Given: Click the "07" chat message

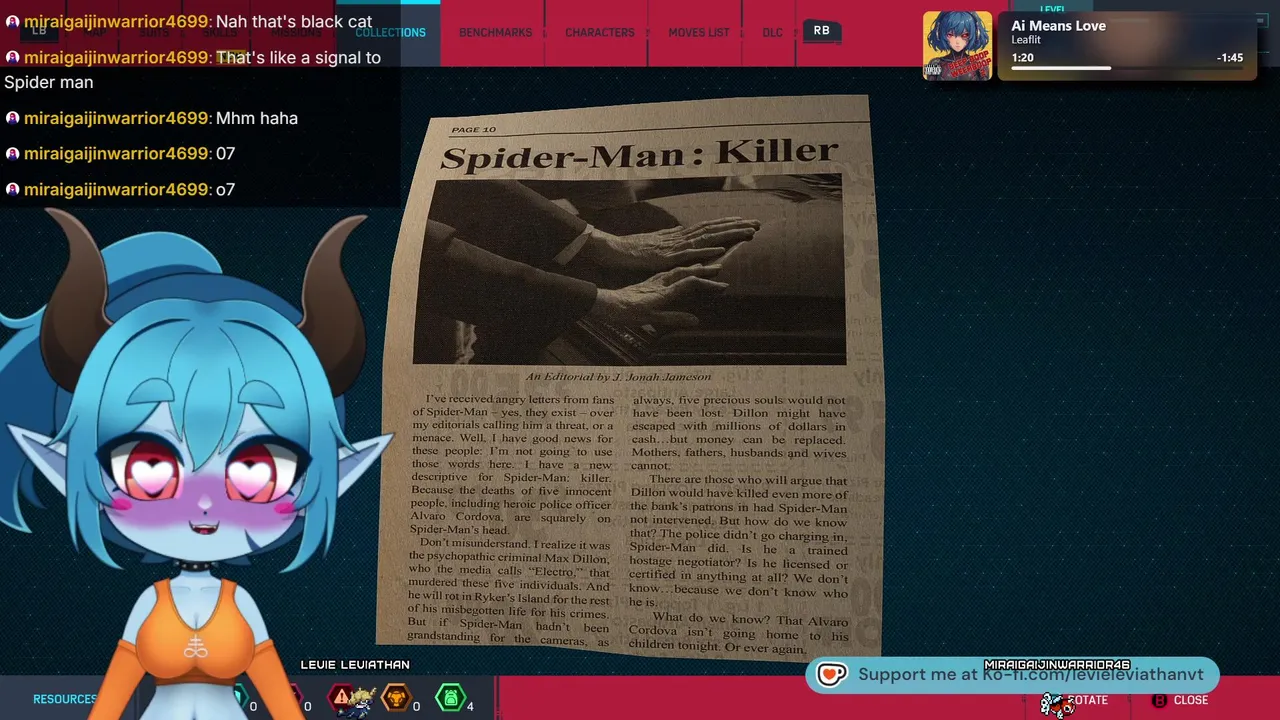Looking at the screenshot, I should (x=225, y=153).
